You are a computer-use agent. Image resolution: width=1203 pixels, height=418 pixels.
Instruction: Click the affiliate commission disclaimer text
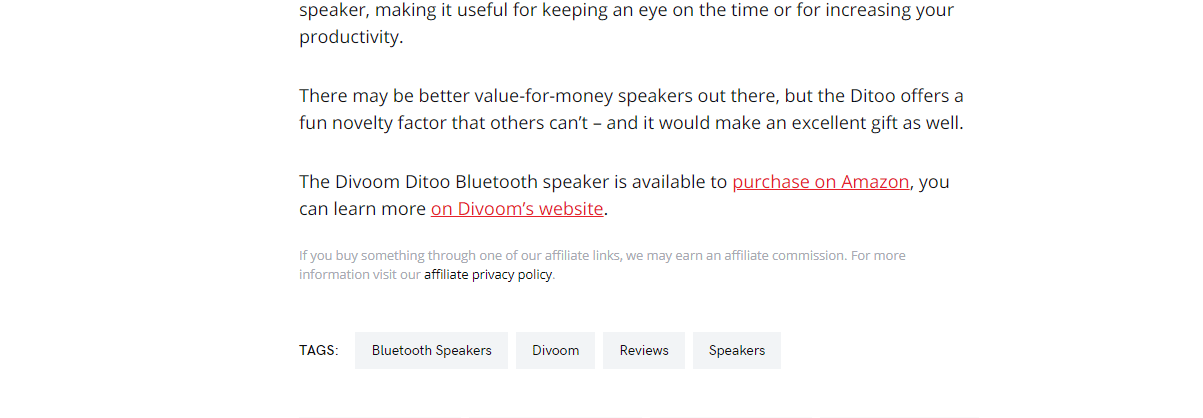pos(600,256)
